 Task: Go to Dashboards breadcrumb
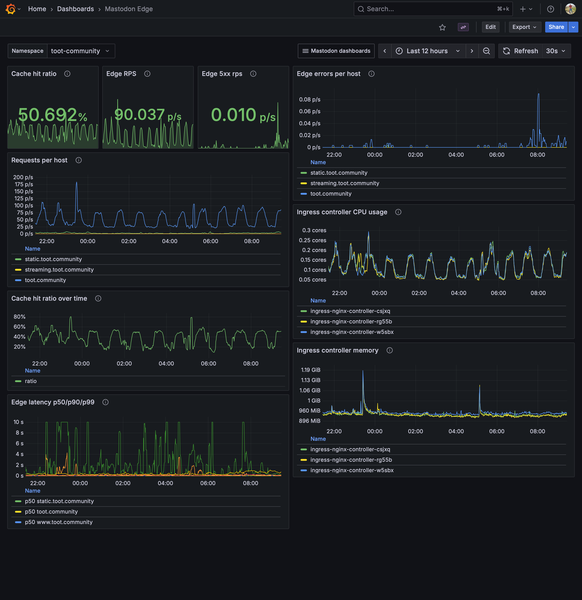75,9
